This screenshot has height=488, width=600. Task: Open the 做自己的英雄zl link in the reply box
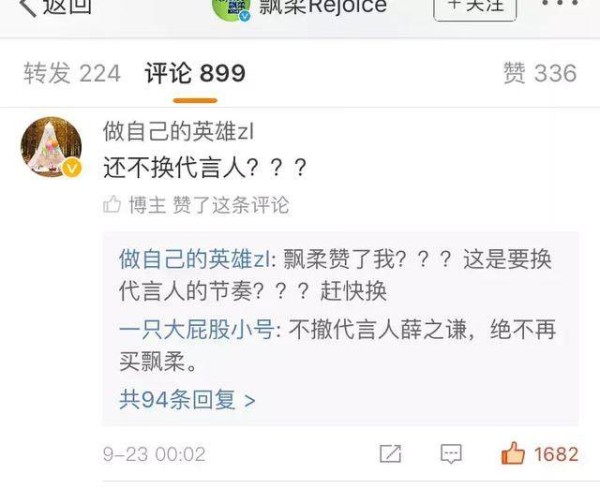click(196, 260)
